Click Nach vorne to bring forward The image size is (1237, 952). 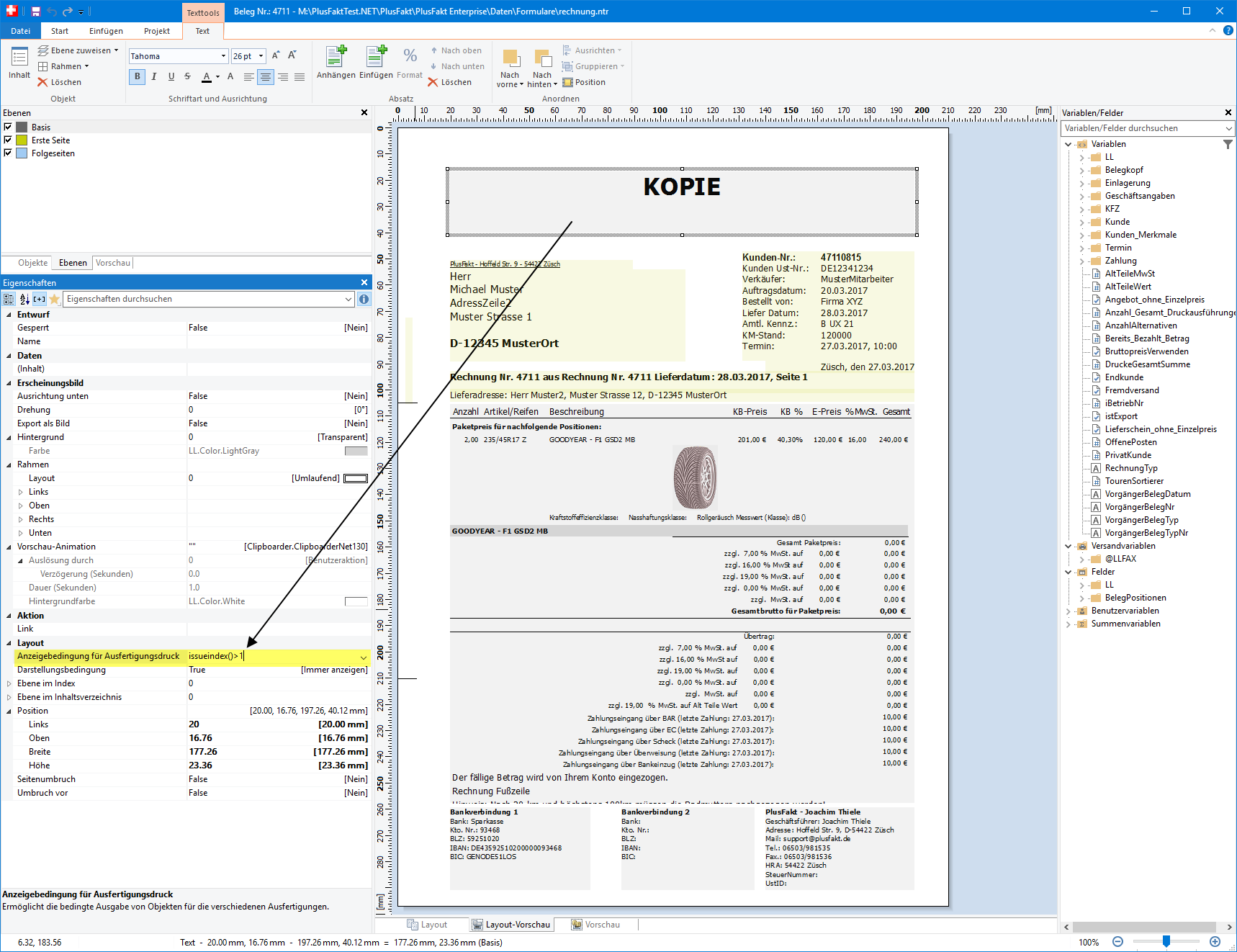510,69
